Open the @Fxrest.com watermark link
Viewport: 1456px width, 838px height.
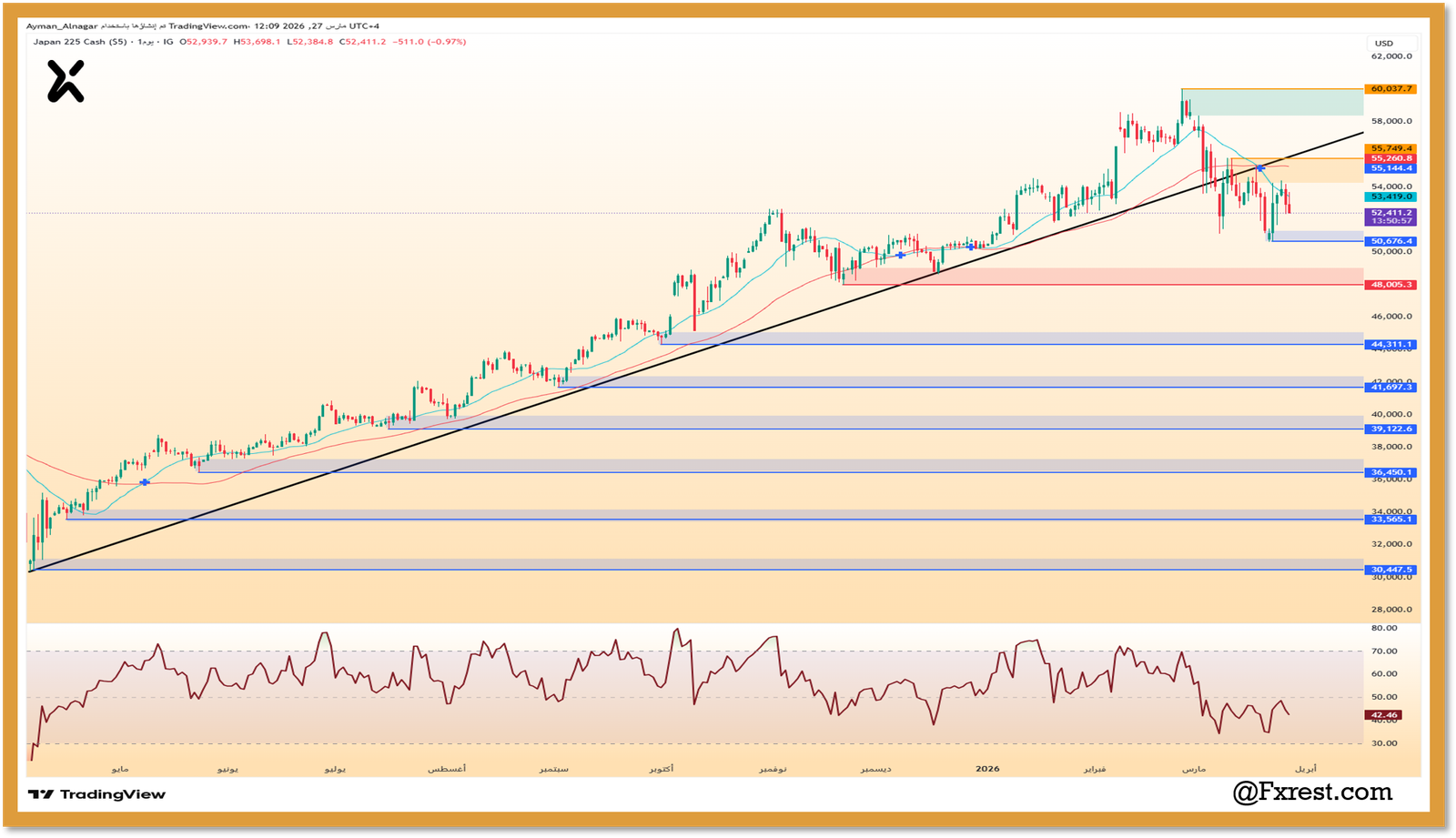tap(1312, 793)
